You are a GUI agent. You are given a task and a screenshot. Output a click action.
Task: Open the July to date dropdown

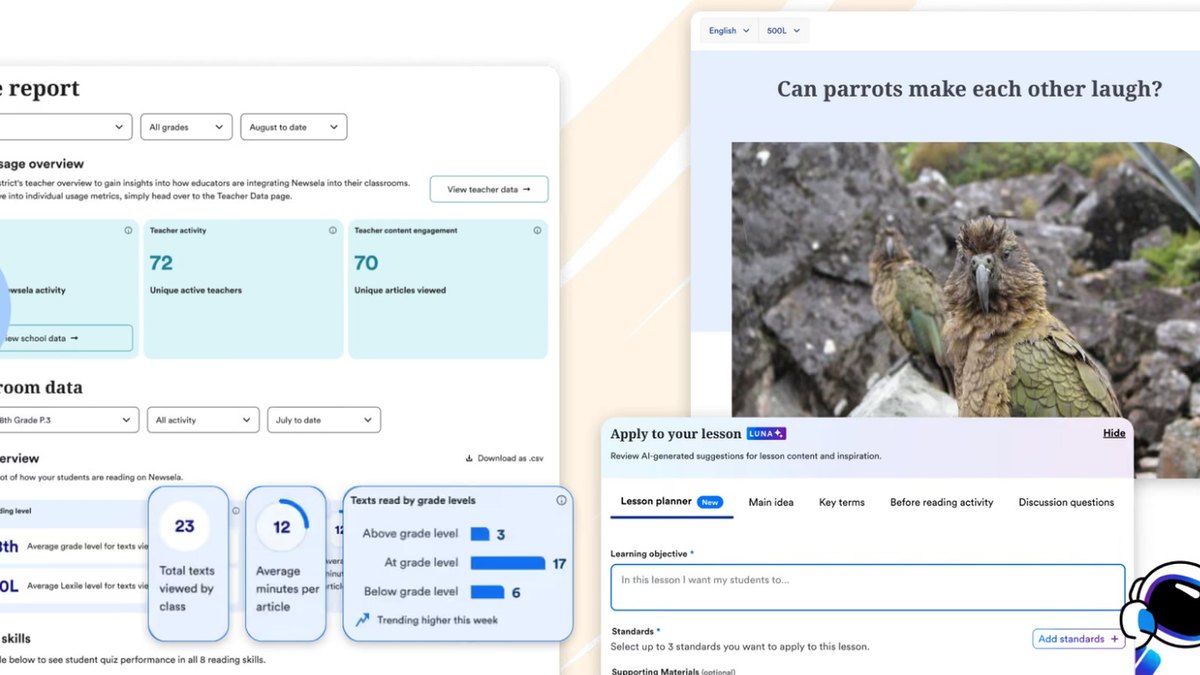[x=323, y=420]
